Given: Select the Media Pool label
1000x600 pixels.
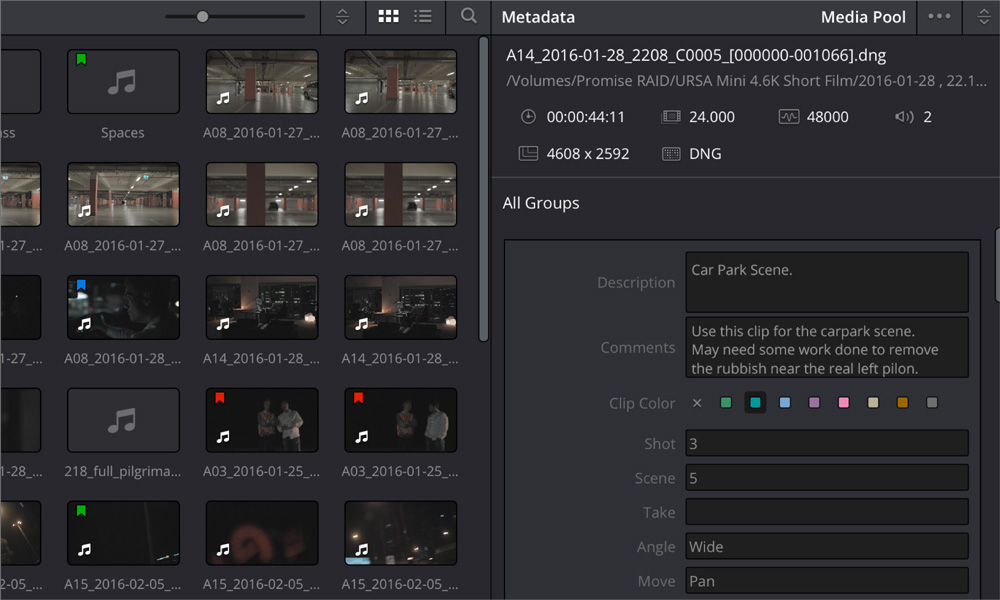Looking at the screenshot, I should [863, 17].
